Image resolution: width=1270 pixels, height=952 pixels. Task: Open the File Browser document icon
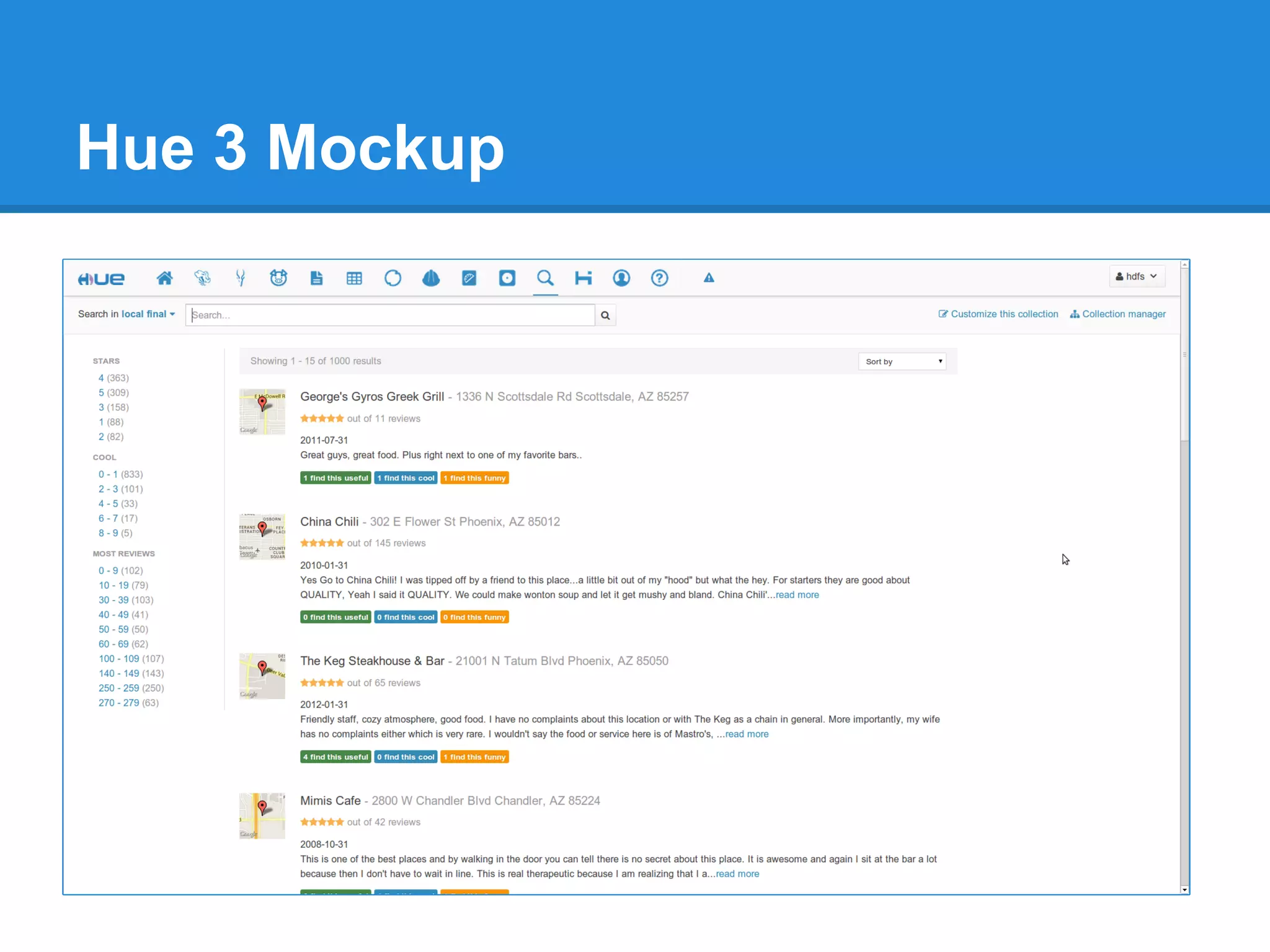pos(316,278)
